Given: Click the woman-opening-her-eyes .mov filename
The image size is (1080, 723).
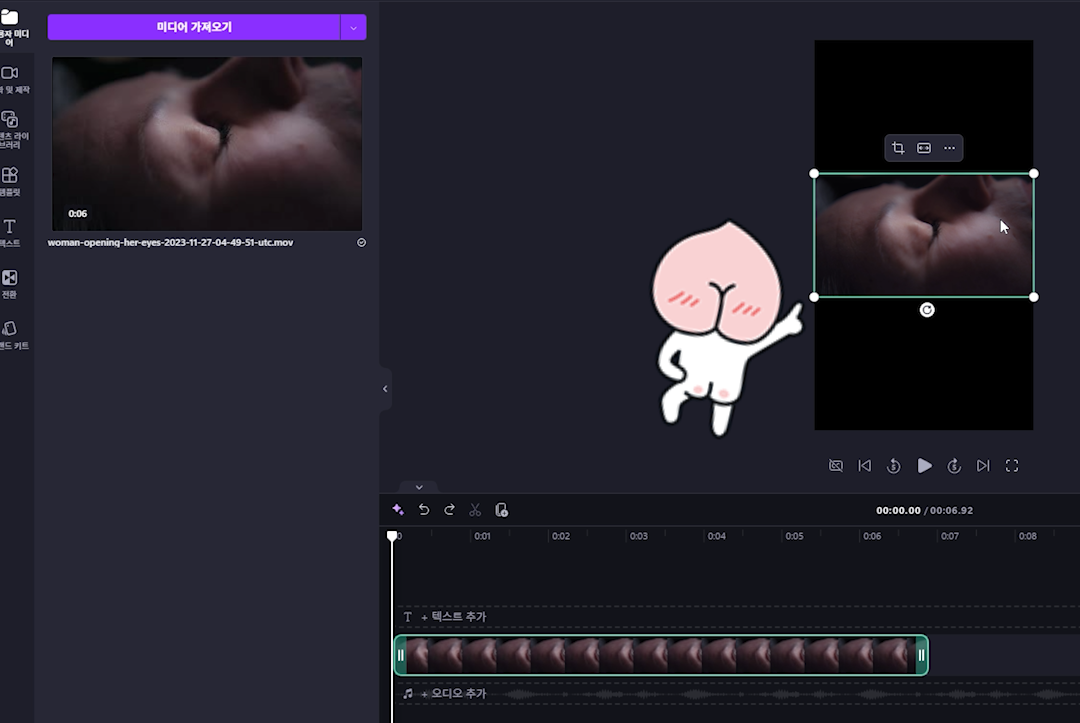Looking at the screenshot, I should 170,242.
